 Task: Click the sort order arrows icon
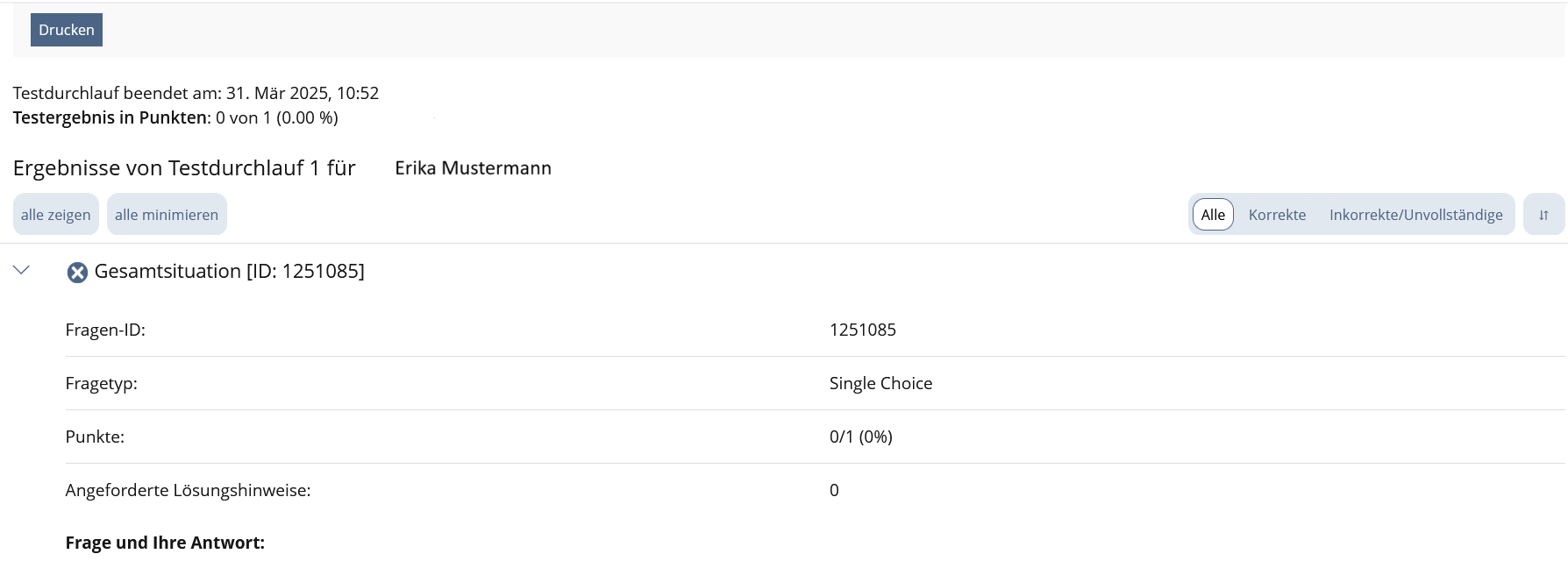pyautogui.click(x=1543, y=215)
